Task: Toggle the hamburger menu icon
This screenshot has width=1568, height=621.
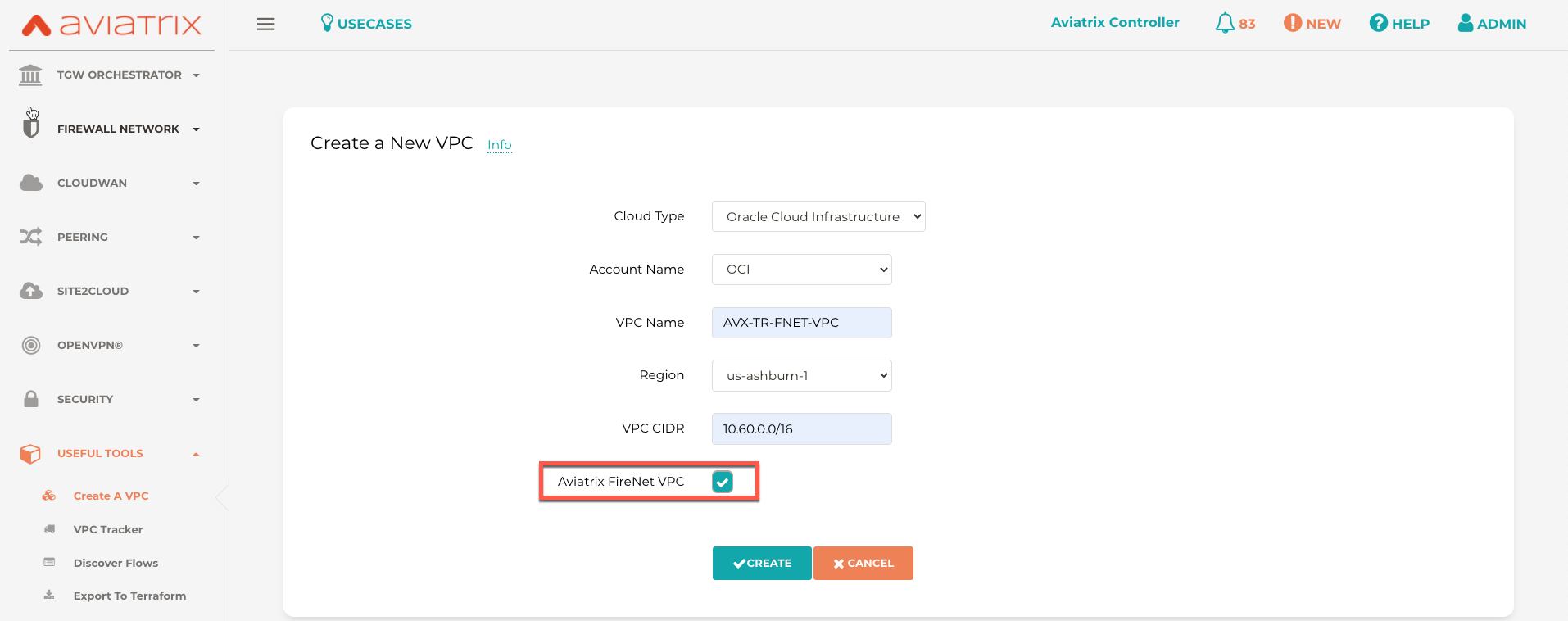Action: pyautogui.click(x=266, y=25)
